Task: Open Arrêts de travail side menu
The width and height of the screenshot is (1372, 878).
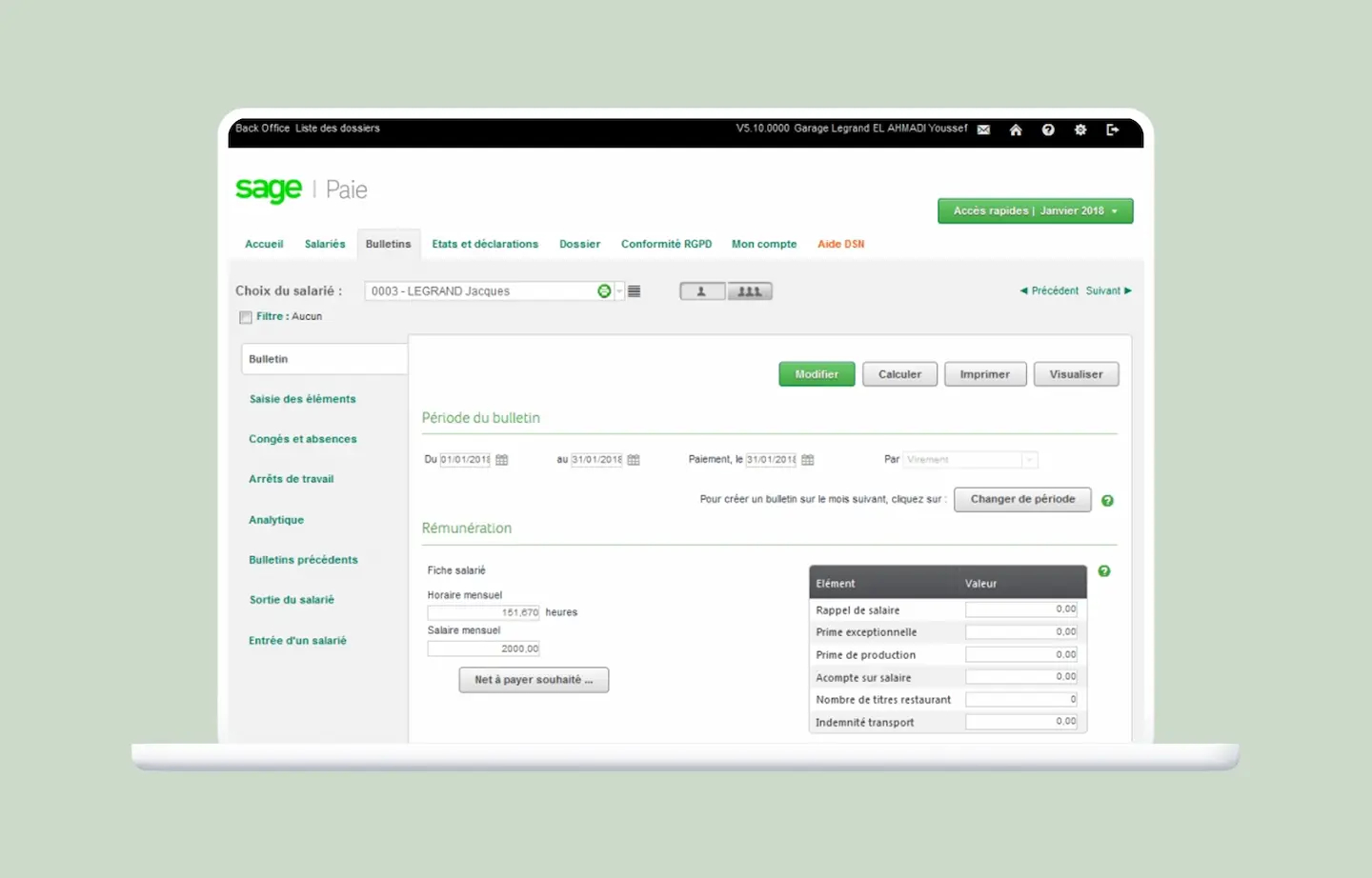Action: pyautogui.click(x=292, y=480)
